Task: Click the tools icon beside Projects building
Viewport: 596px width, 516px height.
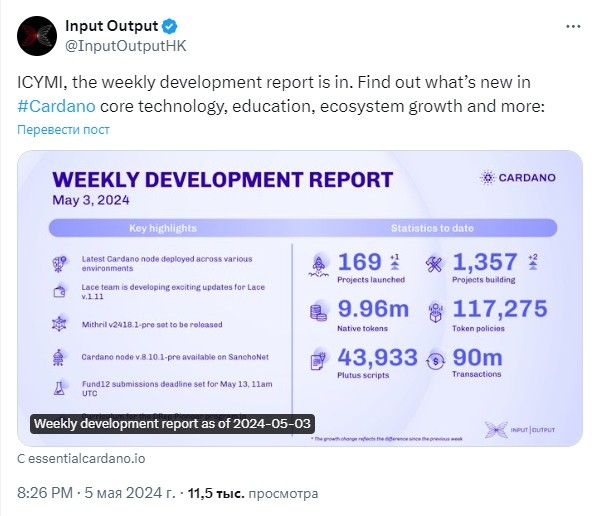Action: click(x=434, y=263)
